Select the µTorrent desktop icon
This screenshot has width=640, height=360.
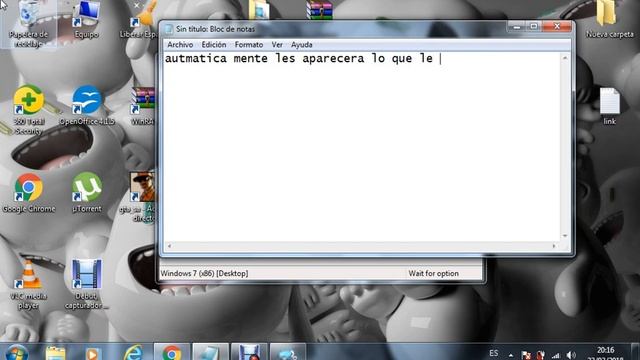pos(87,192)
